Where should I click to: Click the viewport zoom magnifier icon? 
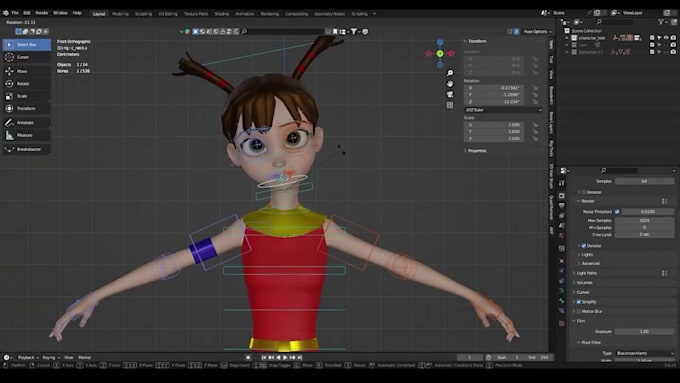[x=450, y=73]
